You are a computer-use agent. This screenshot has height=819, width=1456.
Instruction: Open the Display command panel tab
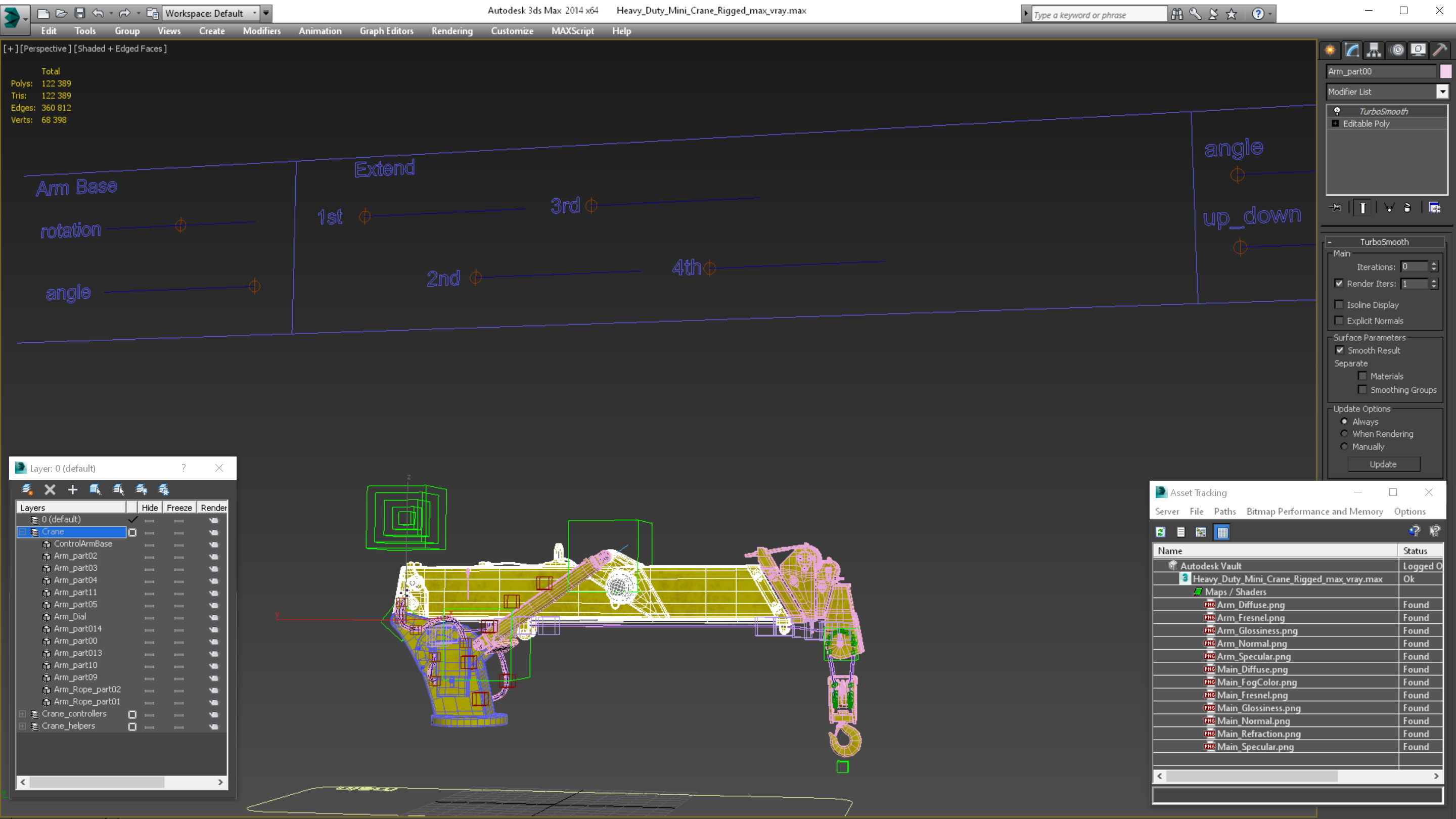pyautogui.click(x=1418, y=50)
